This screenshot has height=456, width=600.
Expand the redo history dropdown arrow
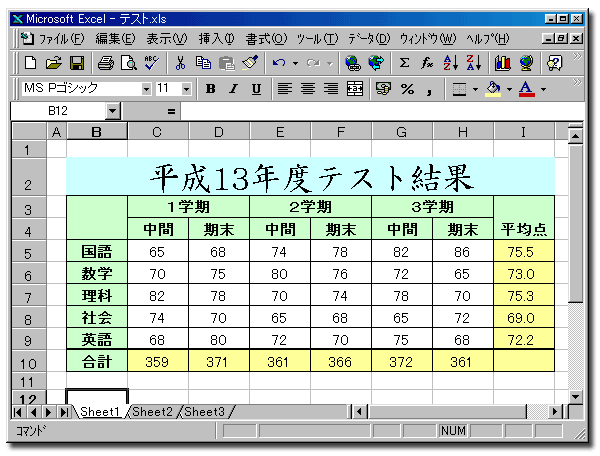pos(330,64)
